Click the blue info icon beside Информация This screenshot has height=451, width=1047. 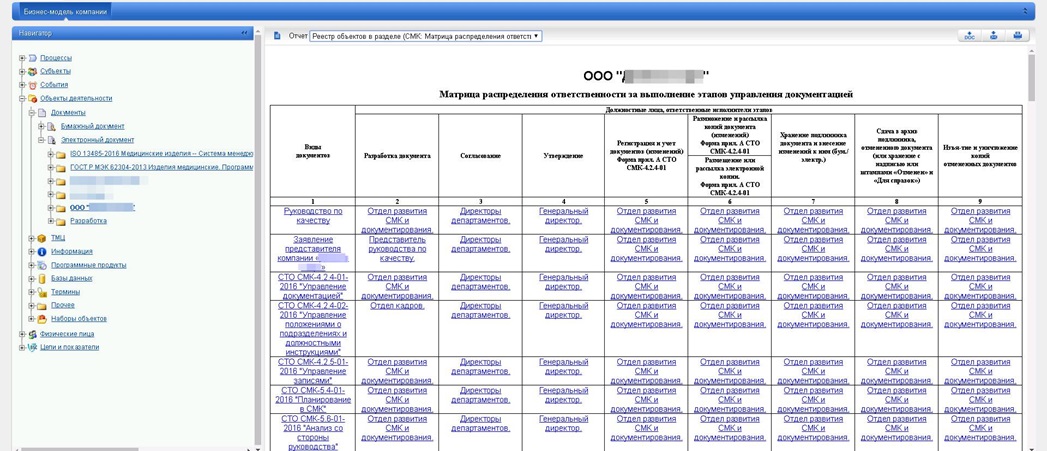coord(42,252)
